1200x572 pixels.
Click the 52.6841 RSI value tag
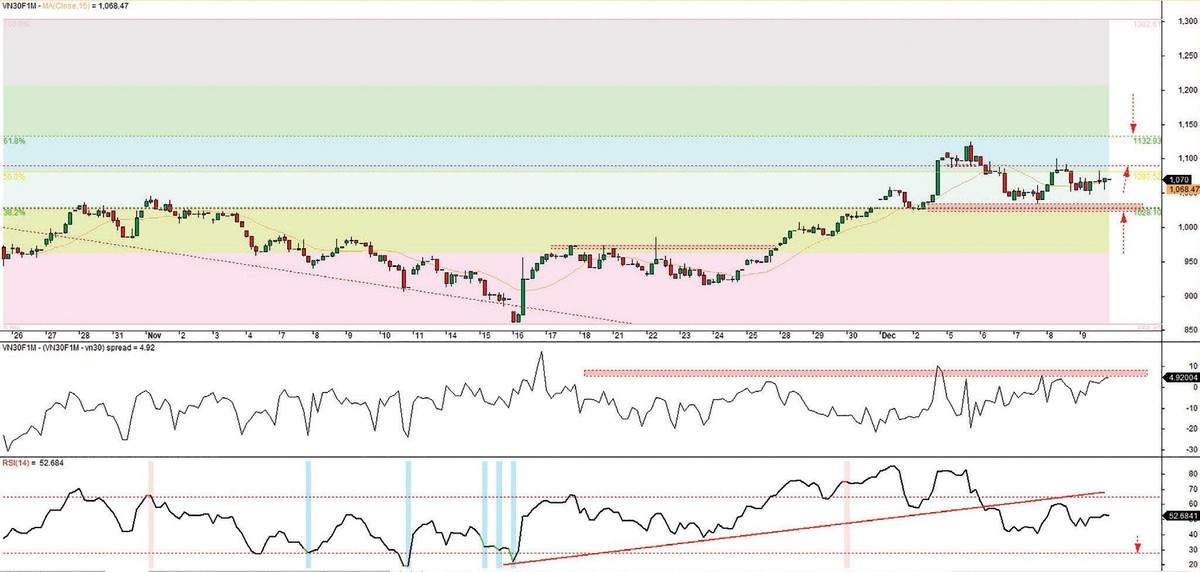1170,516
